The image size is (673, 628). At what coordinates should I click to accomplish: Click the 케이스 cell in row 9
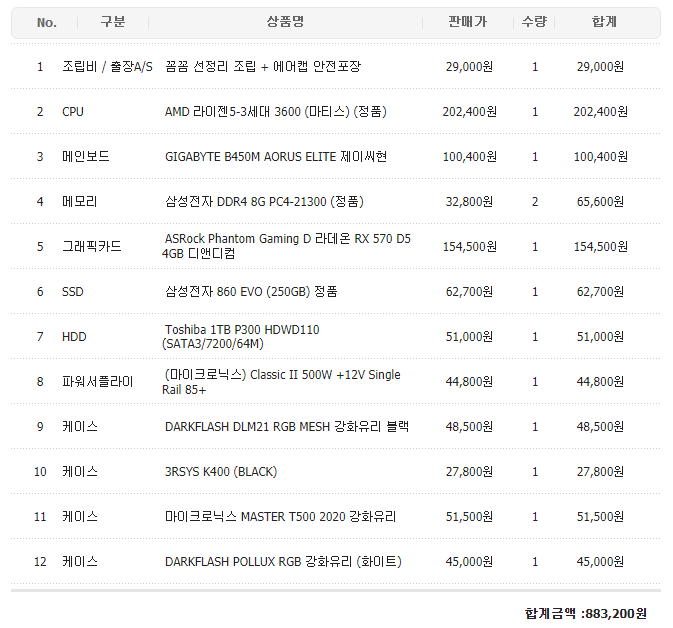click(x=80, y=427)
